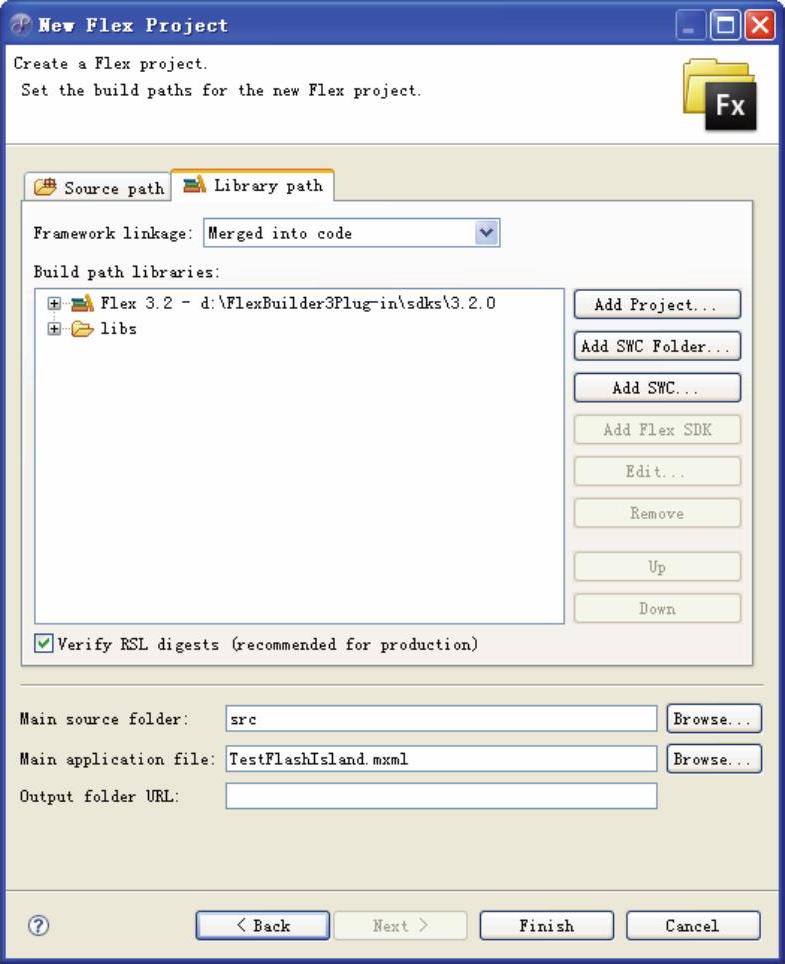The height and width of the screenshot is (964, 785).
Task: Browse for the main source folder
Action: (714, 719)
